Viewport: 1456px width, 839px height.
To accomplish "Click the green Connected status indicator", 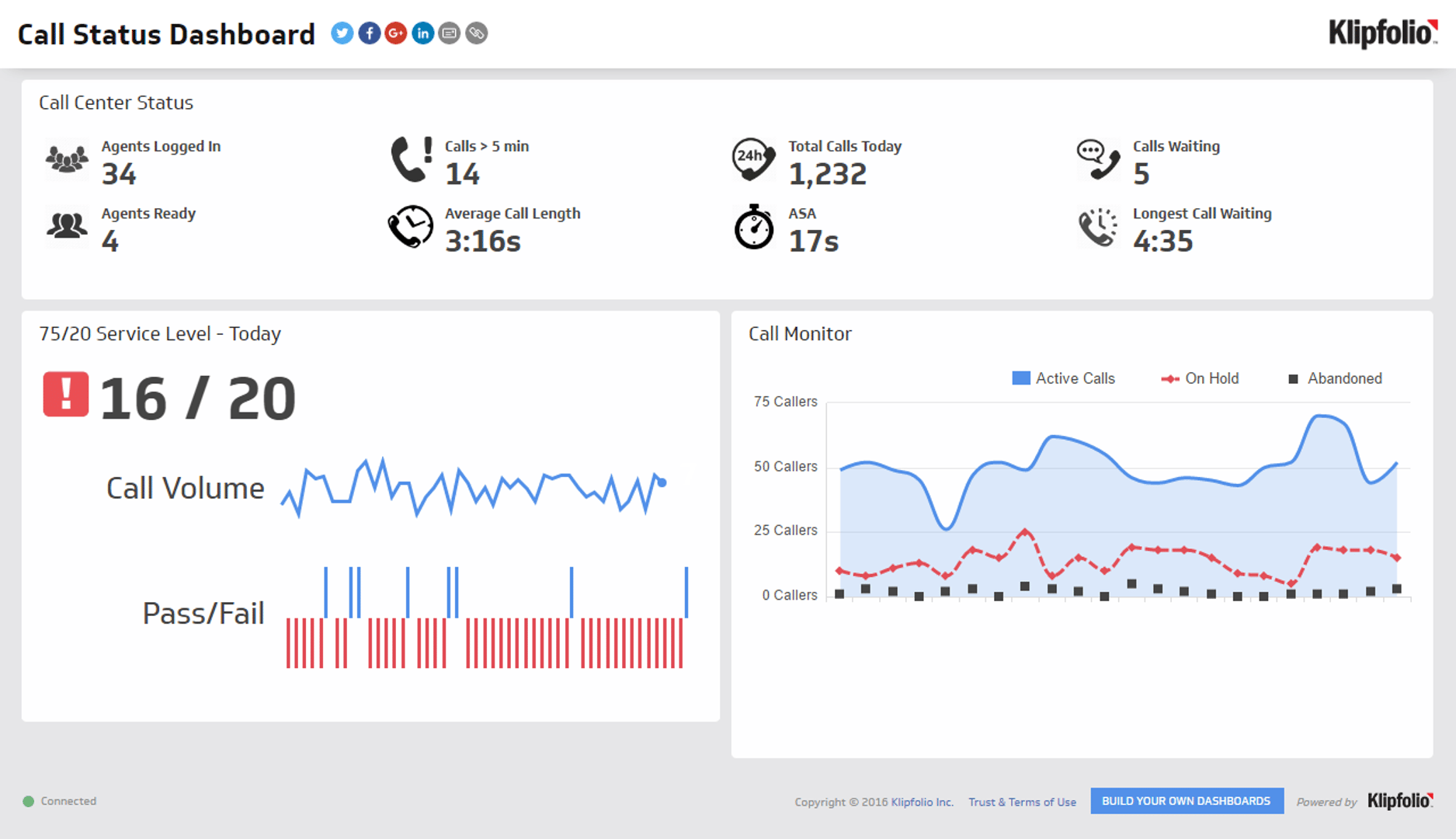I will pos(28,801).
